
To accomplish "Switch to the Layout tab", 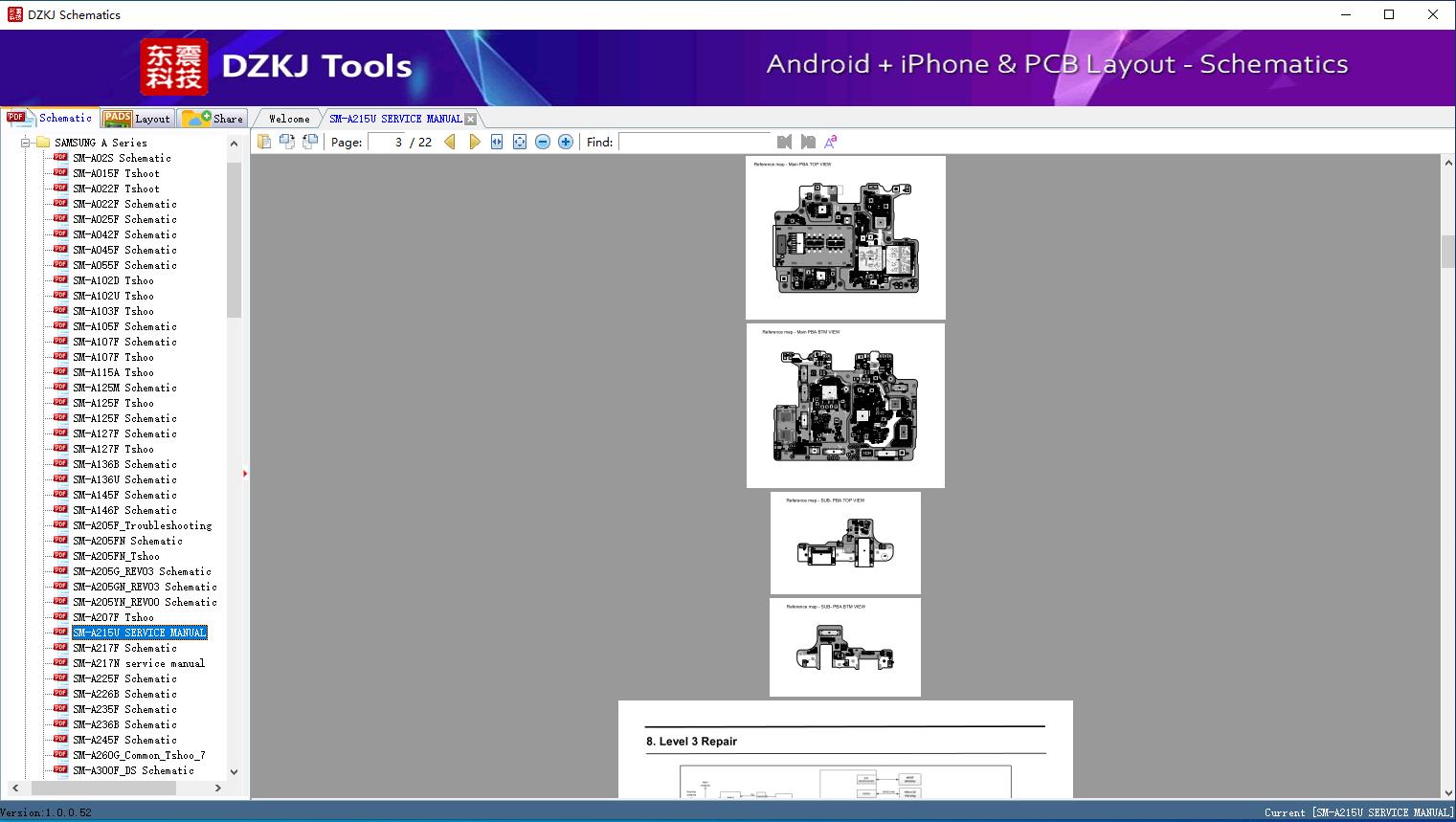I will pos(137,119).
